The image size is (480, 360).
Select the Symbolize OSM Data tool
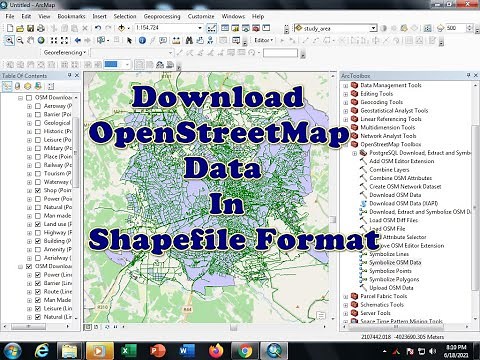(x=395, y=263)
